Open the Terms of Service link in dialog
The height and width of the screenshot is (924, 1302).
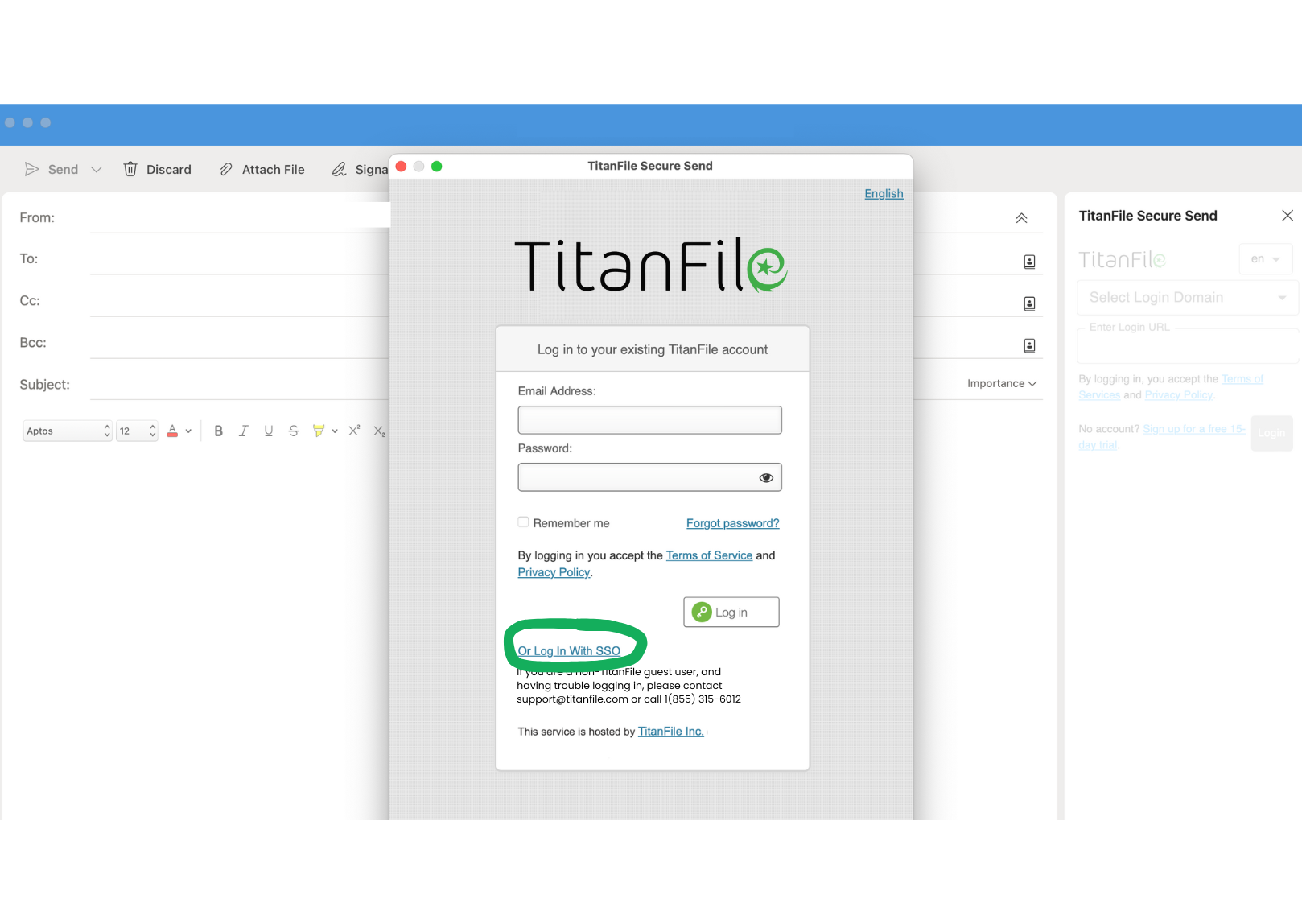[709, 555]
